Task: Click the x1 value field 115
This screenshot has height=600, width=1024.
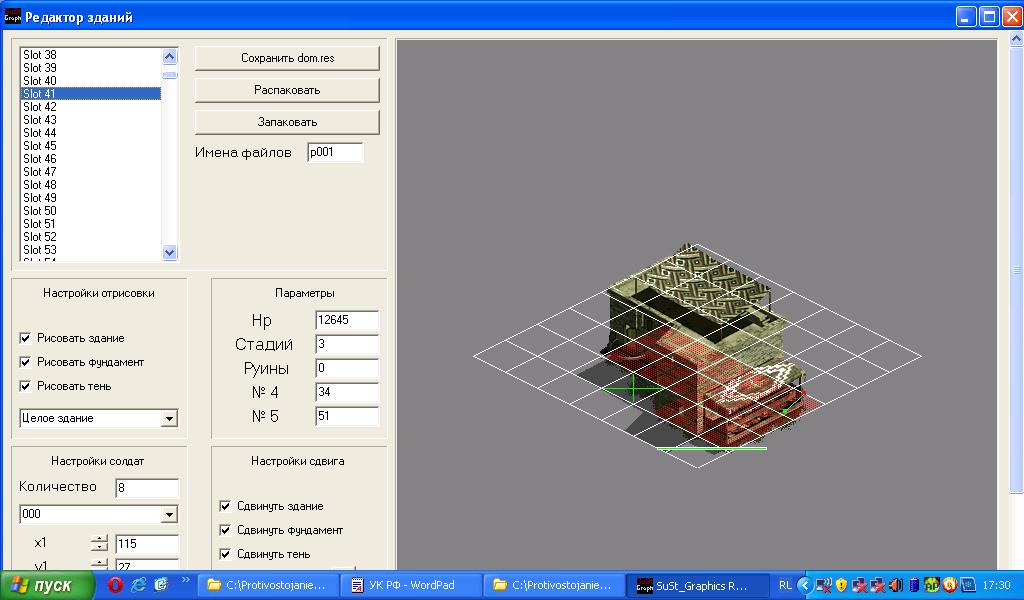Action: coord(147,544)
